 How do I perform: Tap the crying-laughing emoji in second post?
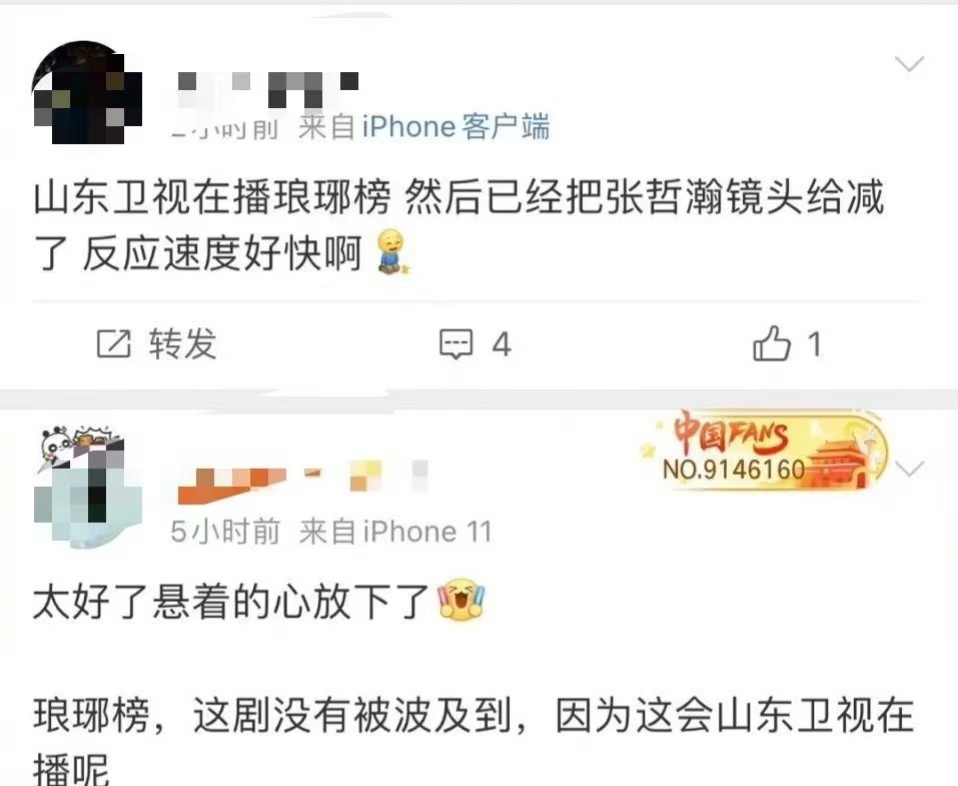[x=463, y=600]
